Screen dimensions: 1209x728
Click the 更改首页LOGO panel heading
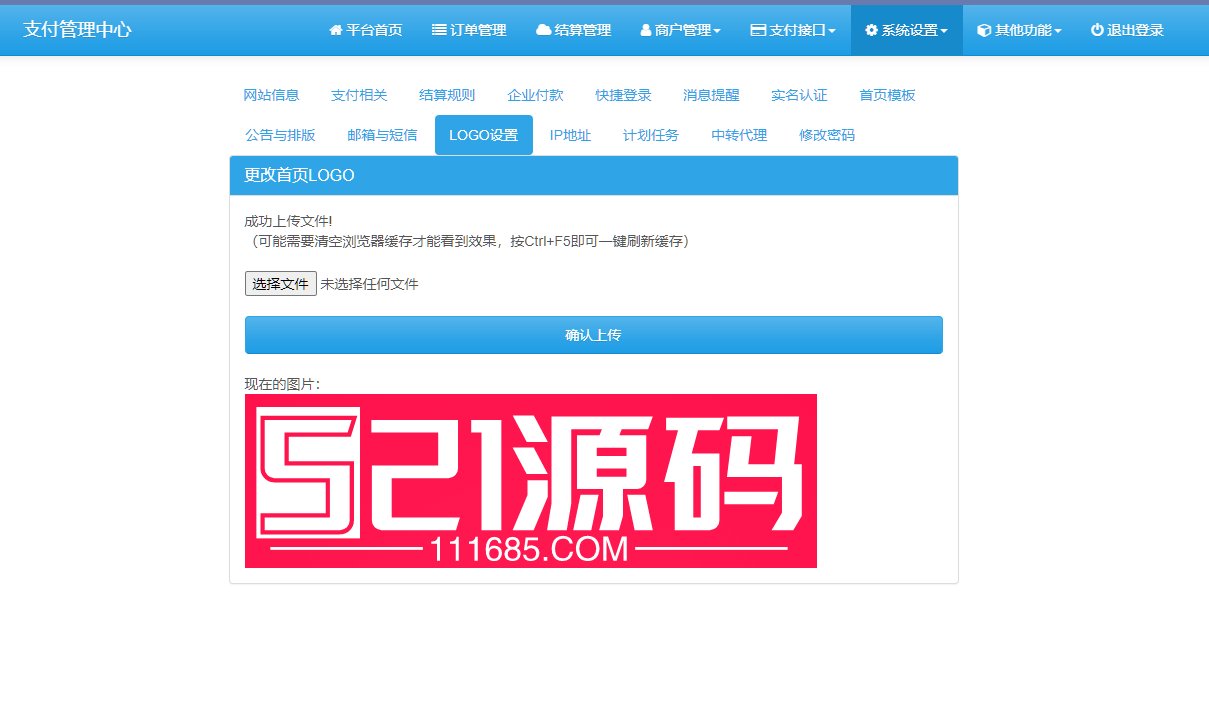pos(594,176)
